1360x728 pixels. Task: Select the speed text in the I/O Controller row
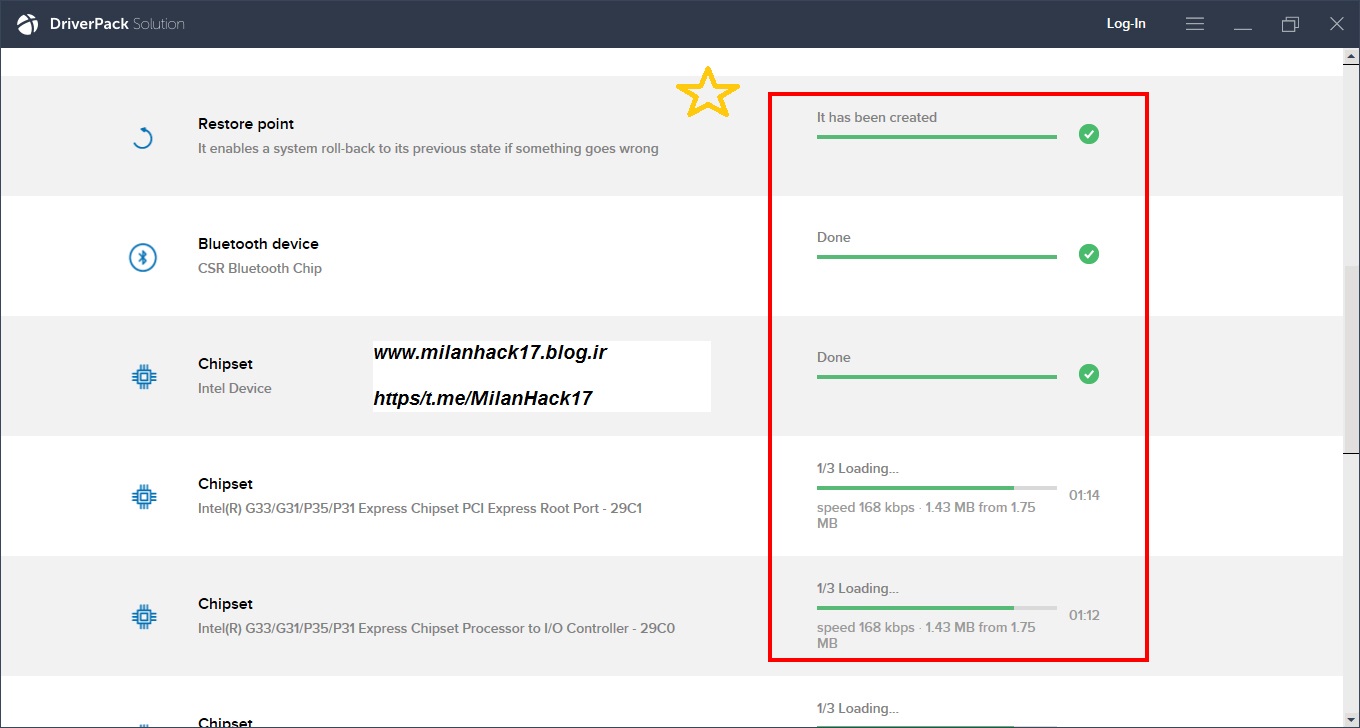click(926, 635)
